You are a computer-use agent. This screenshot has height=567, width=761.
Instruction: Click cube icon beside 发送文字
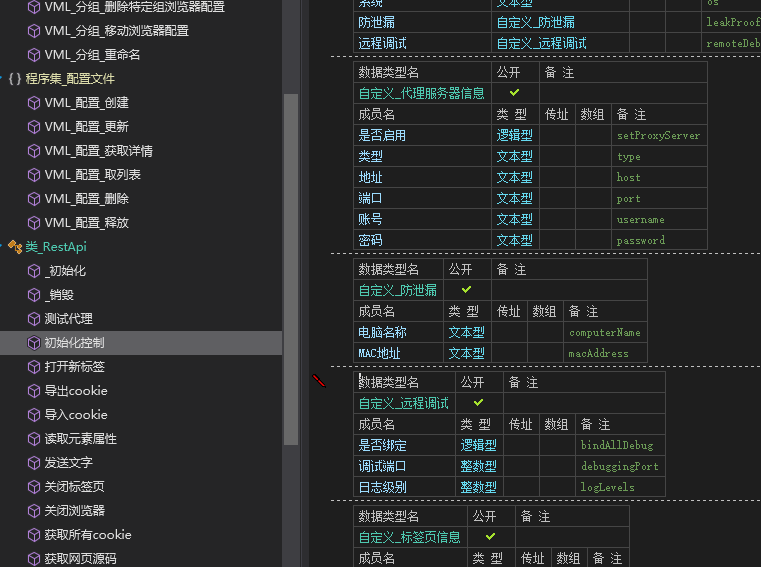33,463
